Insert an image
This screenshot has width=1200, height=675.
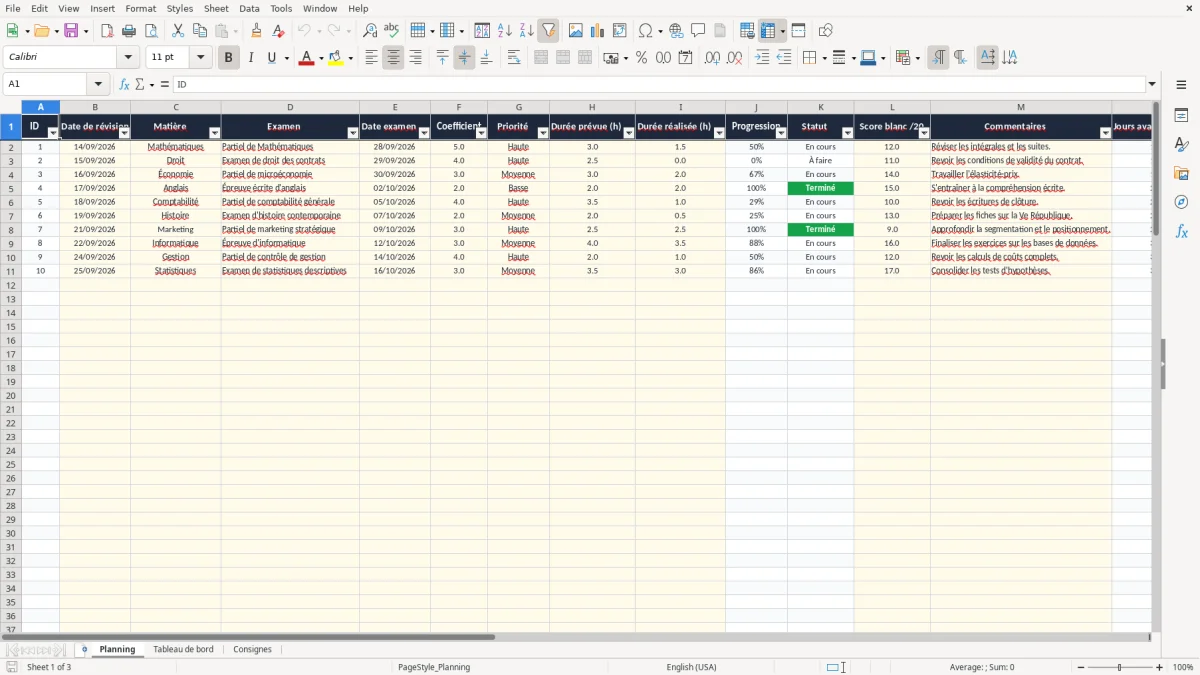point(576,31)
